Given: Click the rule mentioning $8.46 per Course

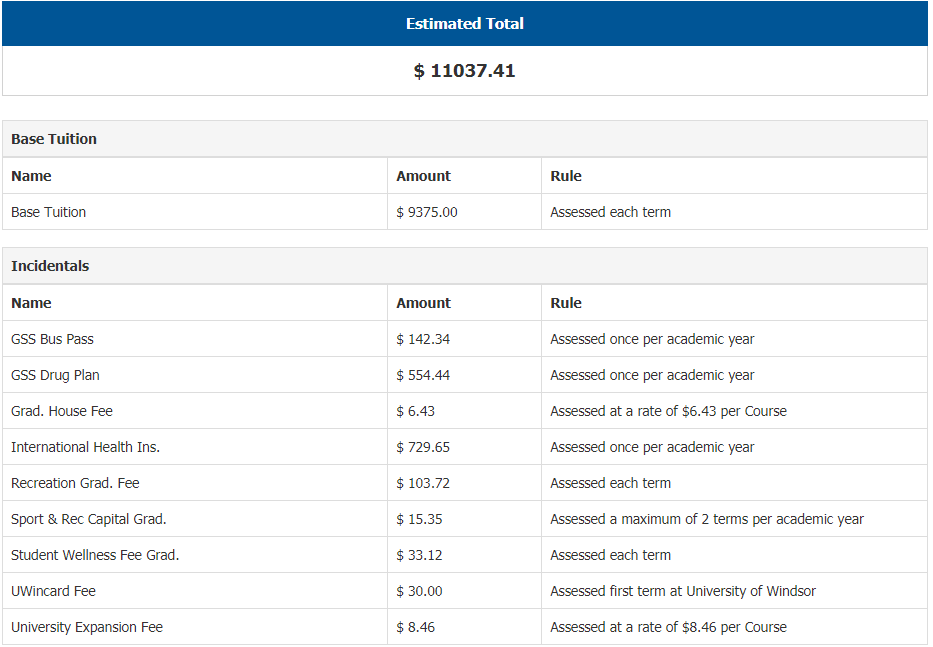Looking at the screenshot, I should [668, 627].
